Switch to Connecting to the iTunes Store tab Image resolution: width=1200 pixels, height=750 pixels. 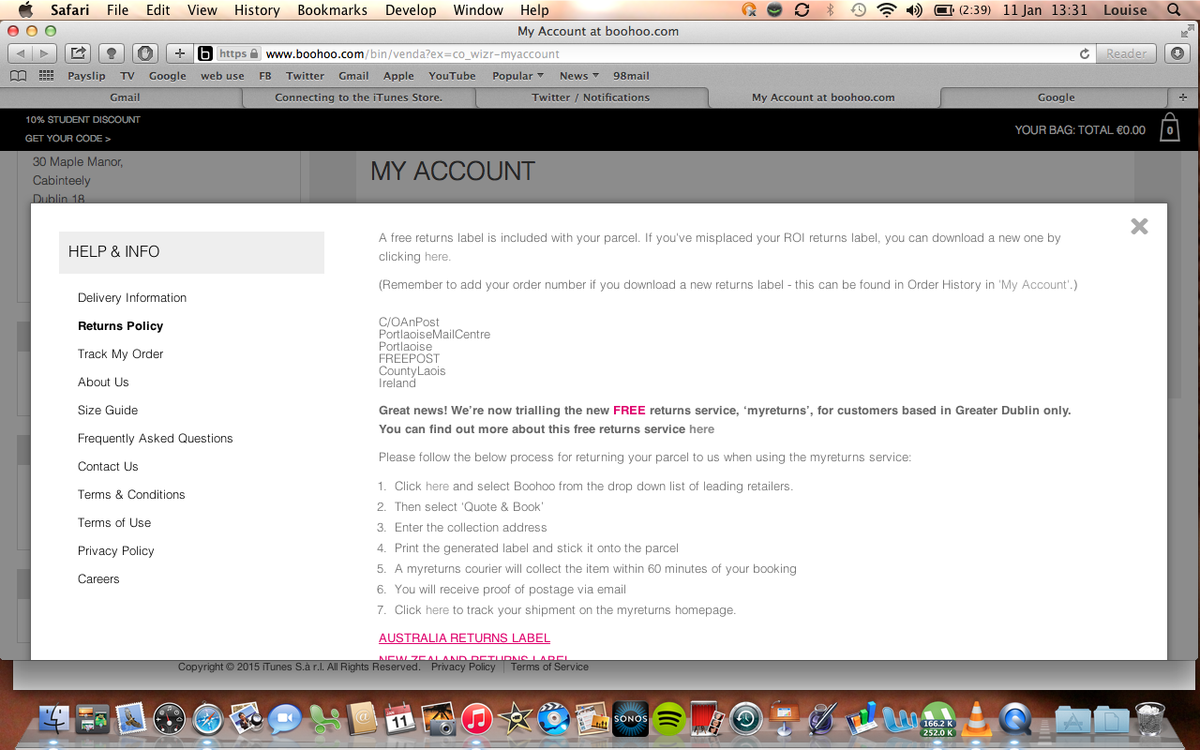pos(359,97)
